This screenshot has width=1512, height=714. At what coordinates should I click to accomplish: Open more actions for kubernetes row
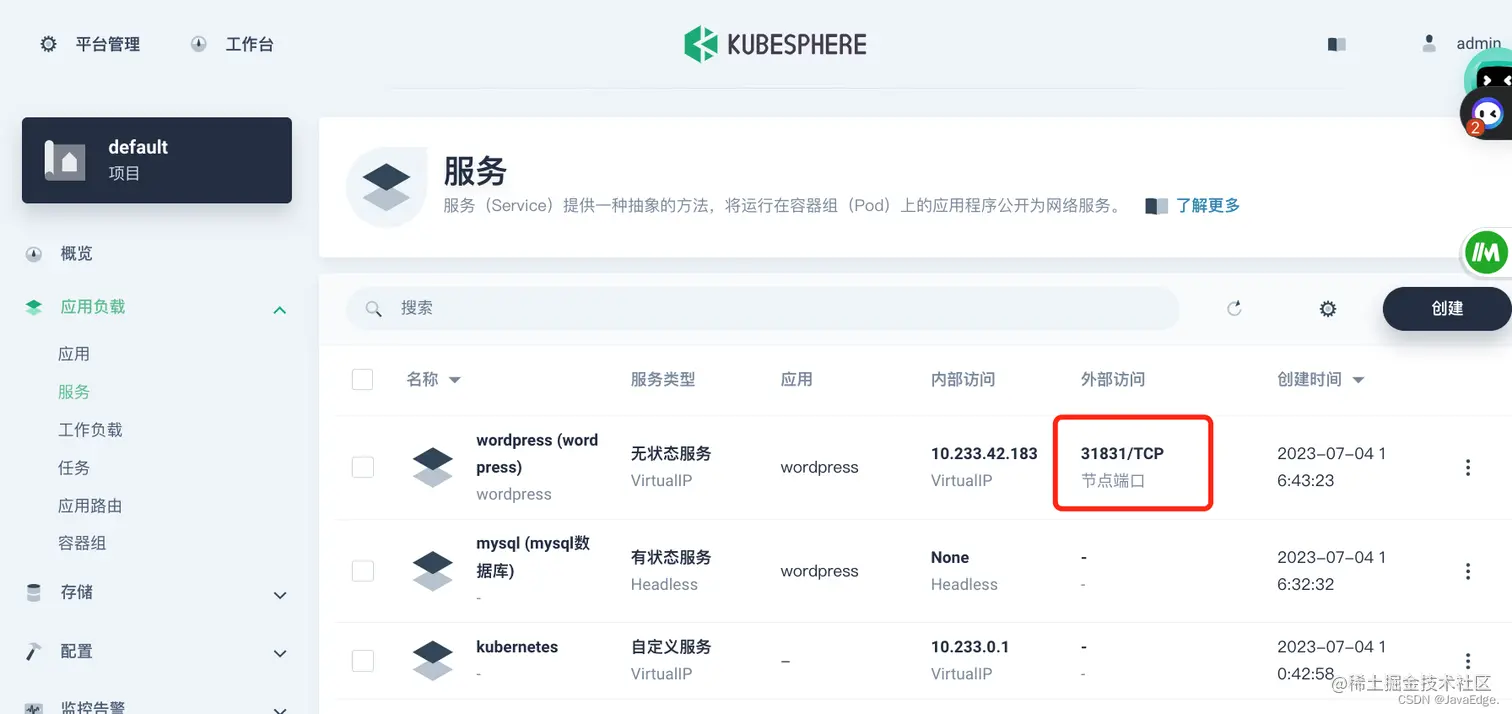coord(1468,660)
